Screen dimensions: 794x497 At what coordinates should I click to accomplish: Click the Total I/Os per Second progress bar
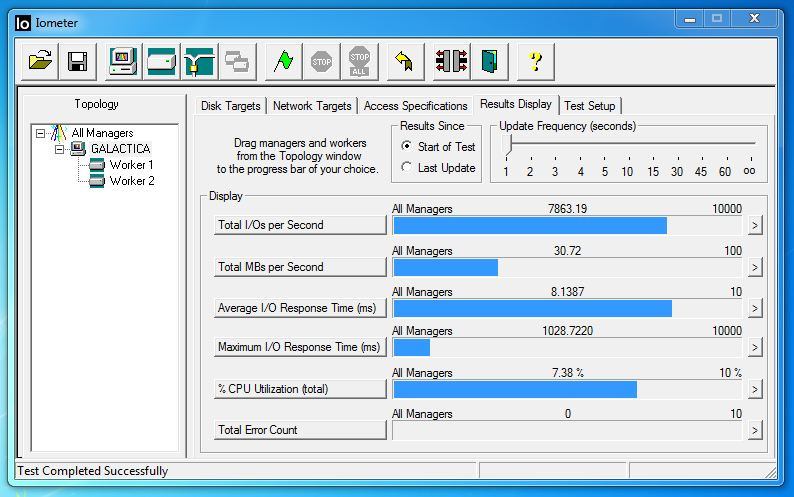pos(567,225)
